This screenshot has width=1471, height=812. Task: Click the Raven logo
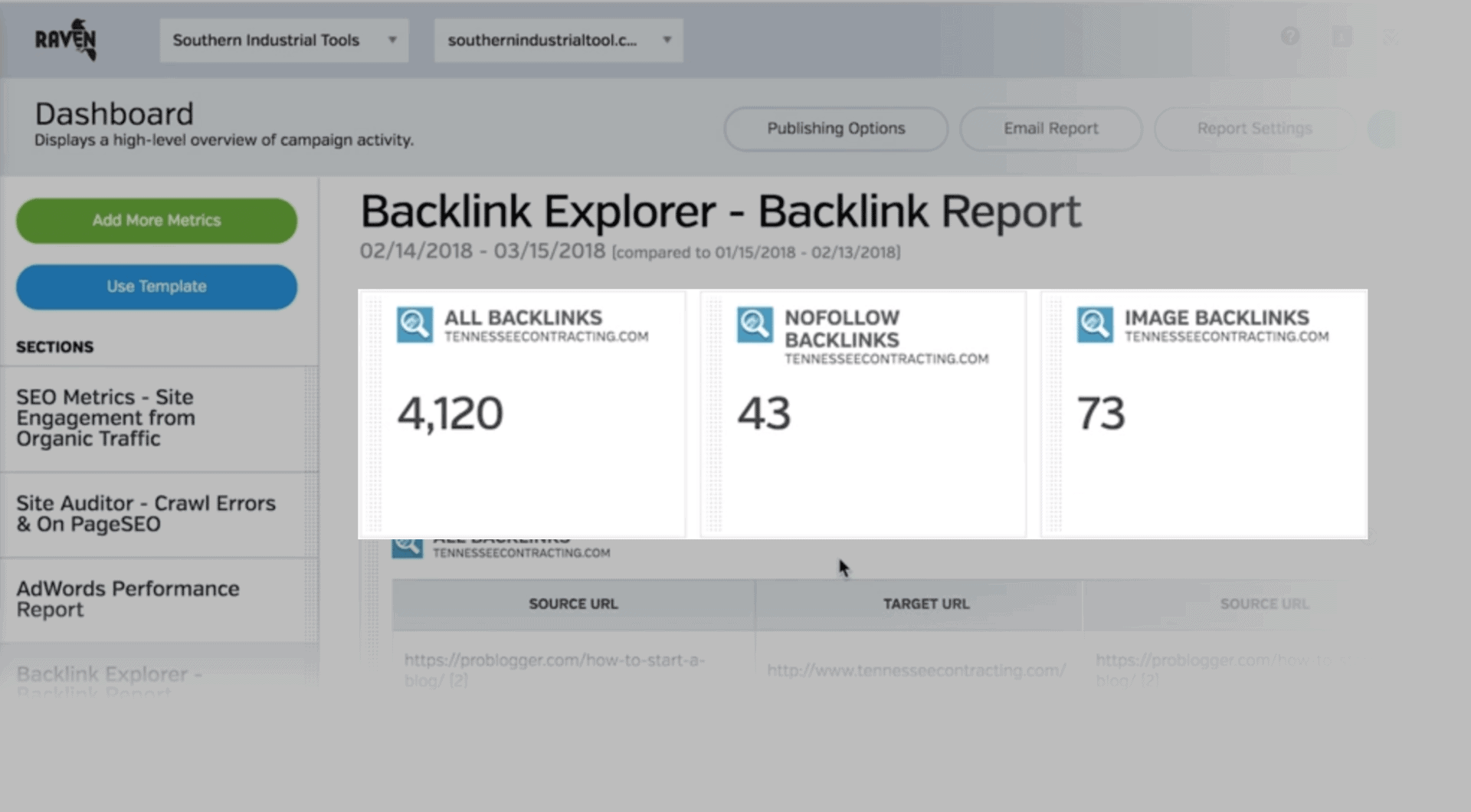tap(66, 40)
